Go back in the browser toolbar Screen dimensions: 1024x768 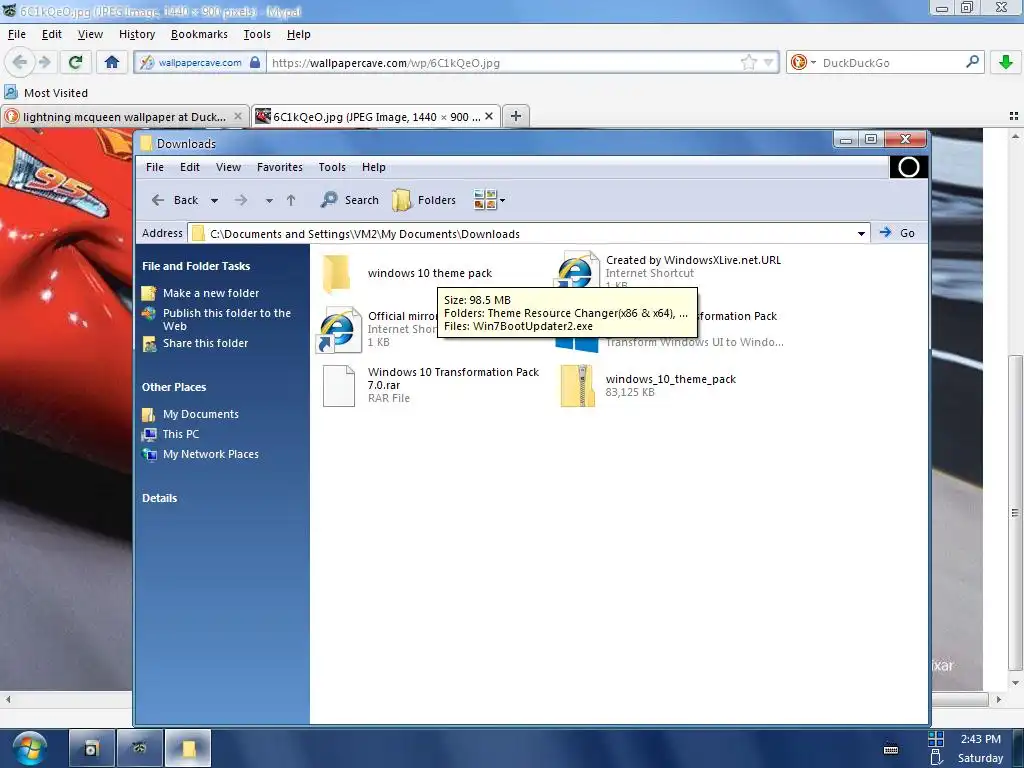pos(19,62)
